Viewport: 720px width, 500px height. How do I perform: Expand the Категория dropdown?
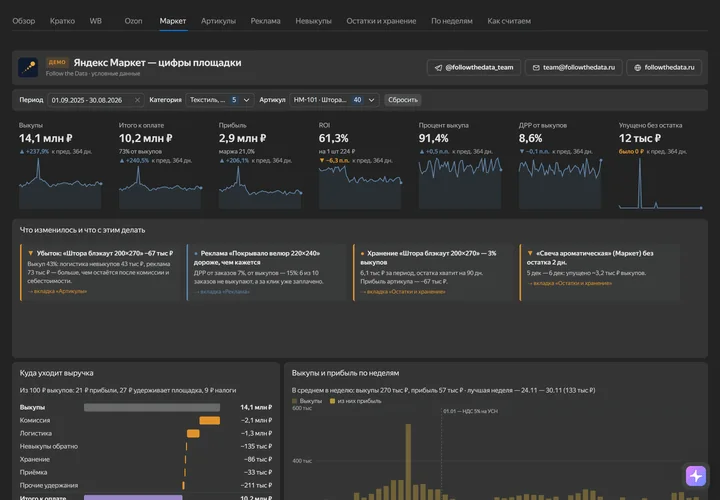tap(219, 100)
